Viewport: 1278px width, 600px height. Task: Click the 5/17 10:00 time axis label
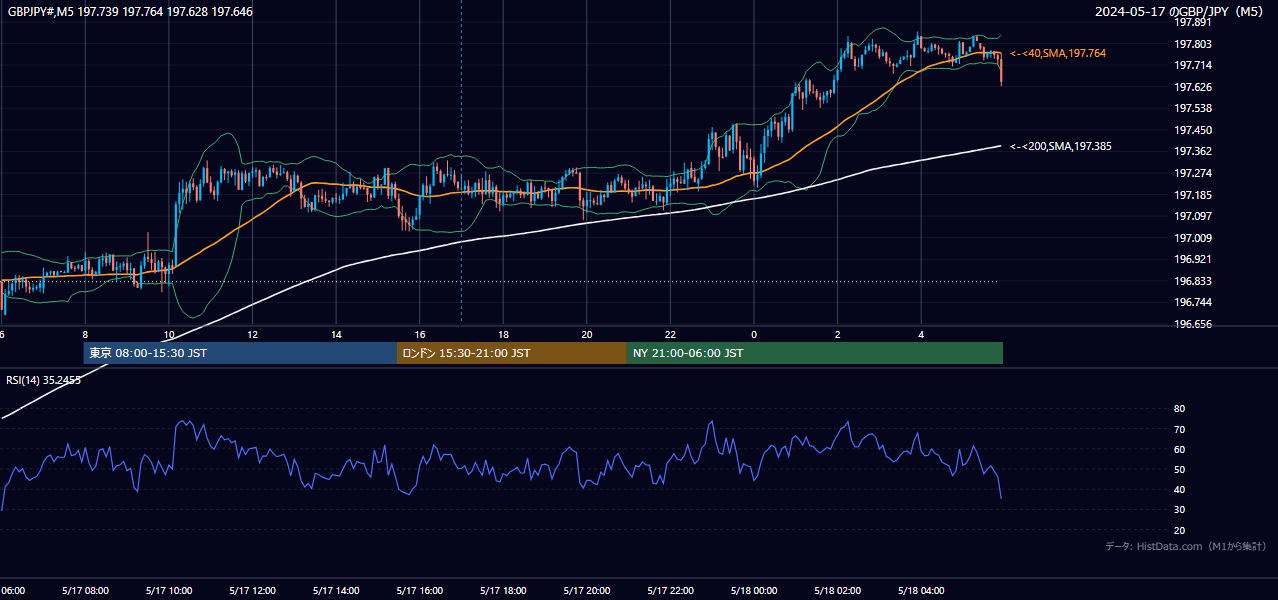(x=169, y=591)
